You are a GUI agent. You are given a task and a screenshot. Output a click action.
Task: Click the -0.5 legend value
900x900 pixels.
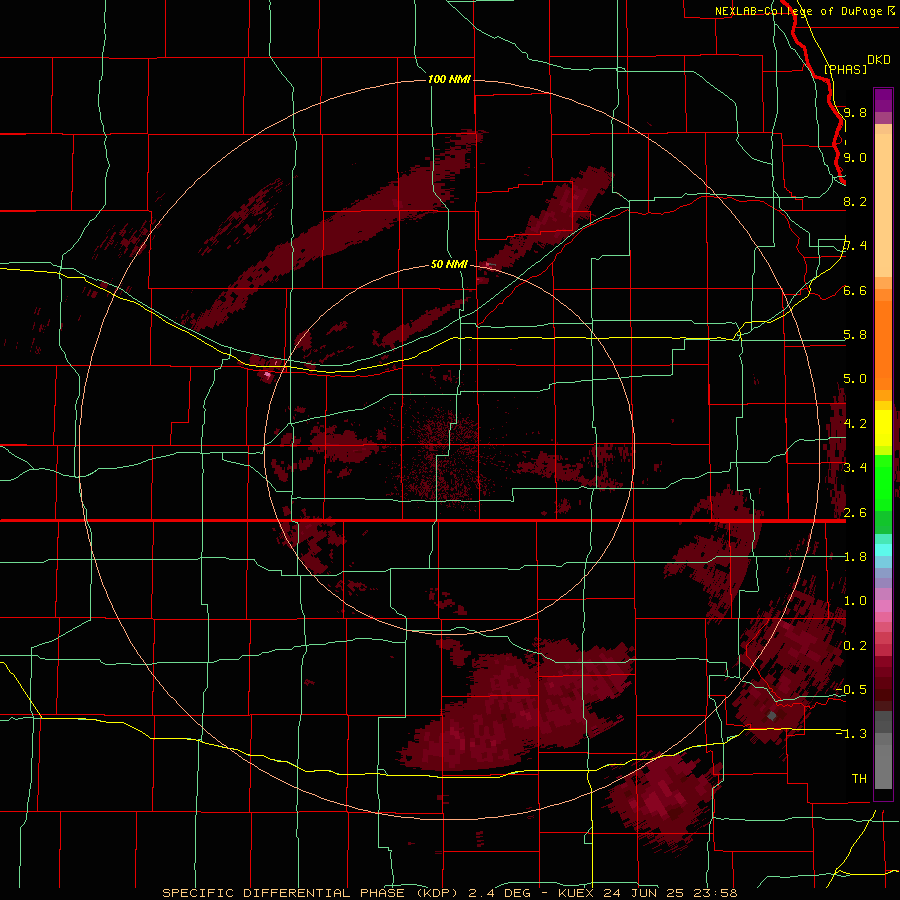click(x=852, y=690)
